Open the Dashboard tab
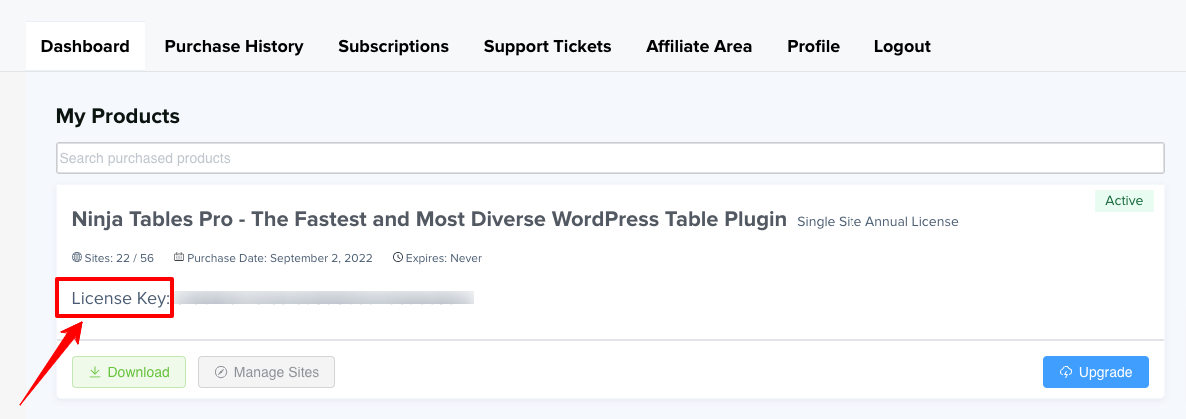This screenshot has width=1186, height=419. (x=85, y=46)
